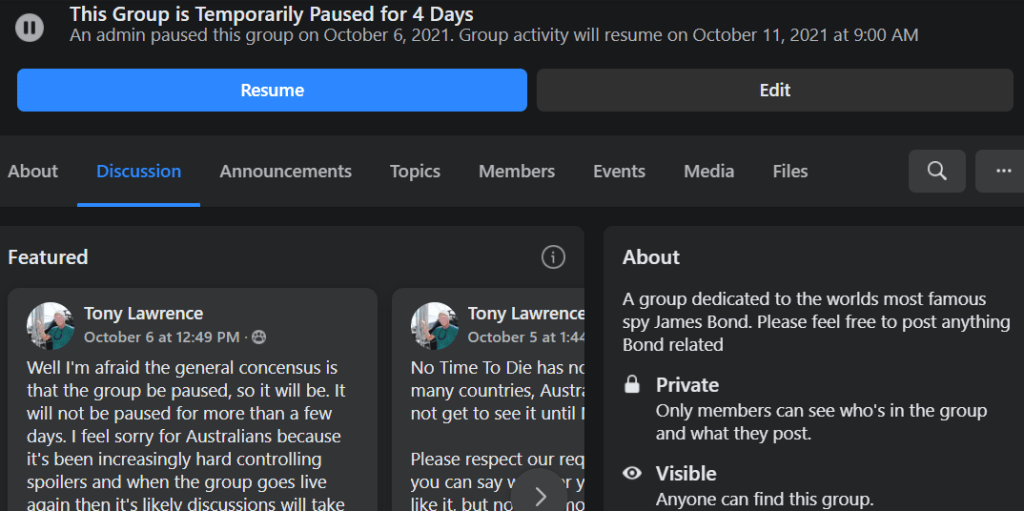The image size is (1024, 511).
Task: Click the Visible eye icon
Action: tap(632, 473)
